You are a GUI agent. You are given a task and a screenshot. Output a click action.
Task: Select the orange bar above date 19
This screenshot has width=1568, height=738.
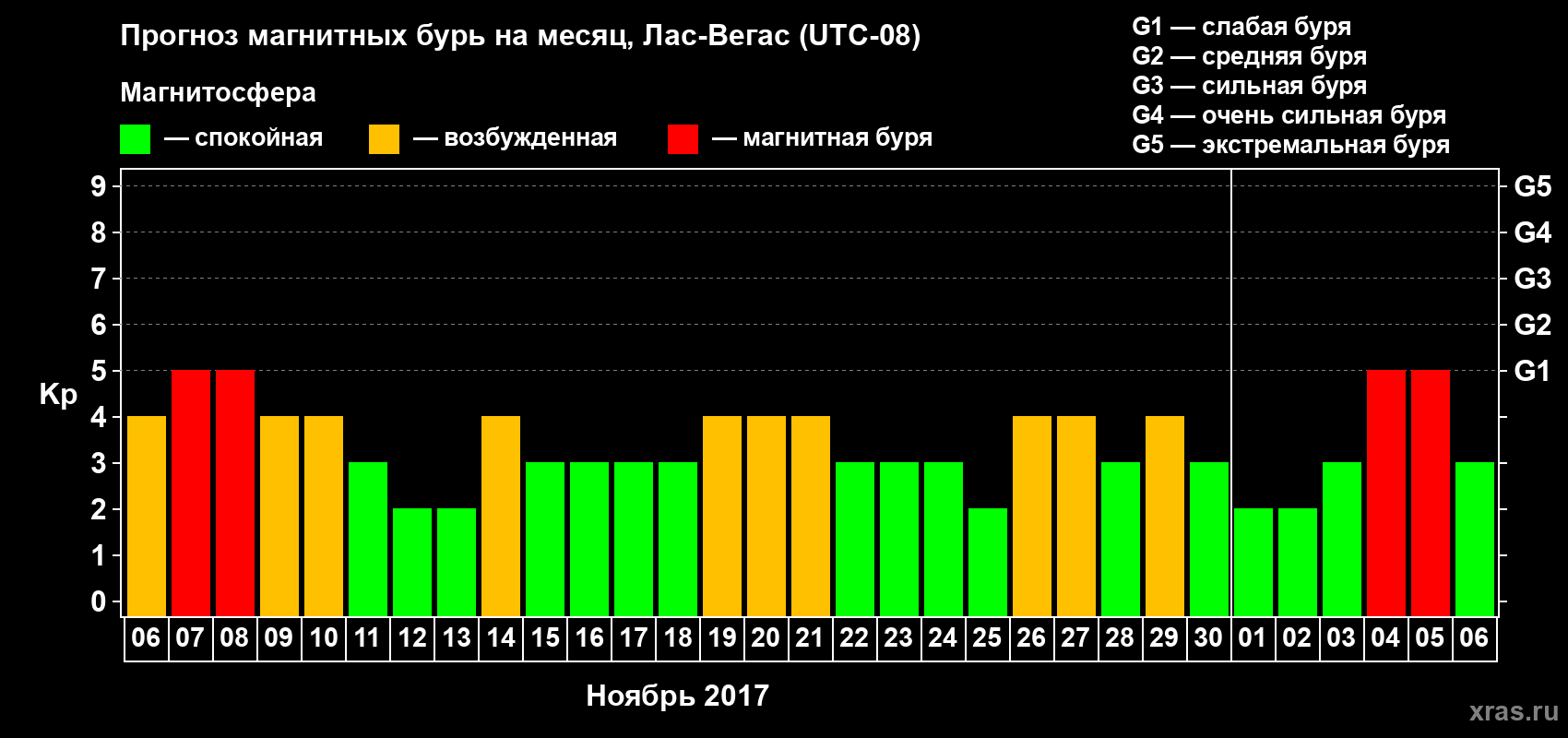[722, 517]
